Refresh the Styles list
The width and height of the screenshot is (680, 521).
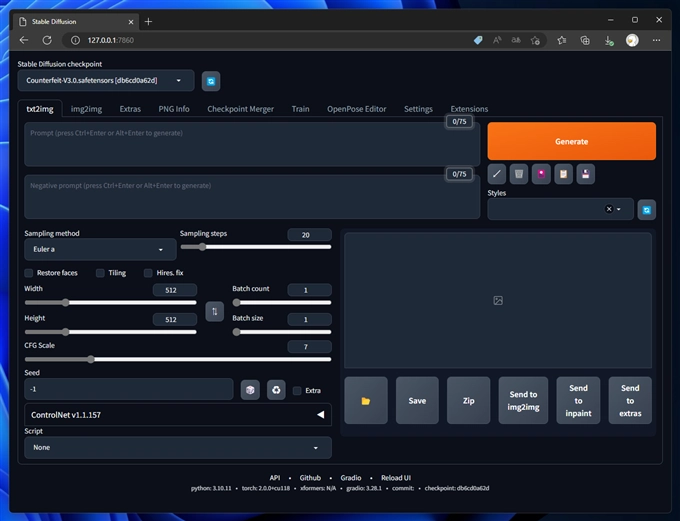coord(647,210)
